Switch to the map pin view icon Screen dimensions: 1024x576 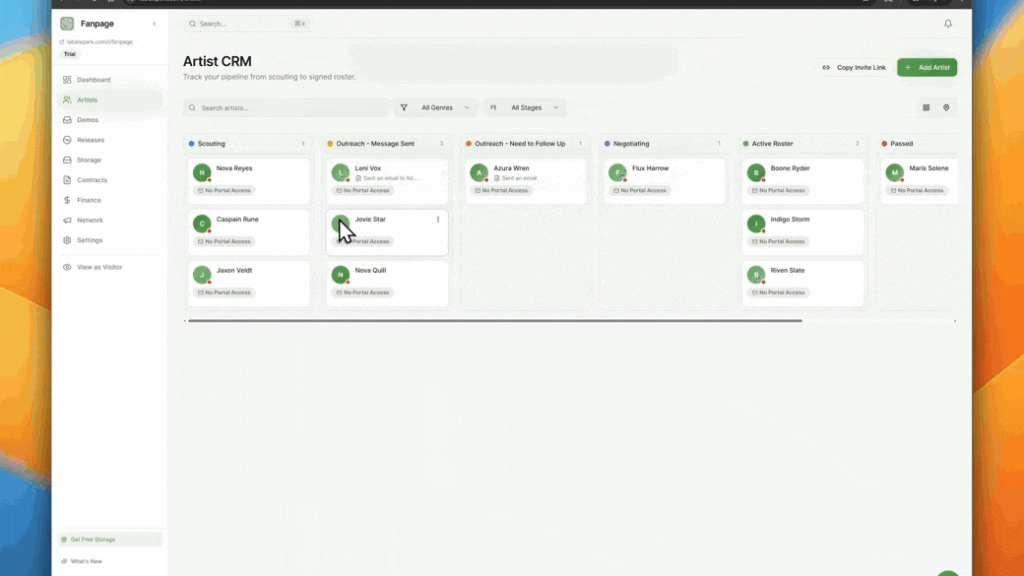[x=946, y=107]
